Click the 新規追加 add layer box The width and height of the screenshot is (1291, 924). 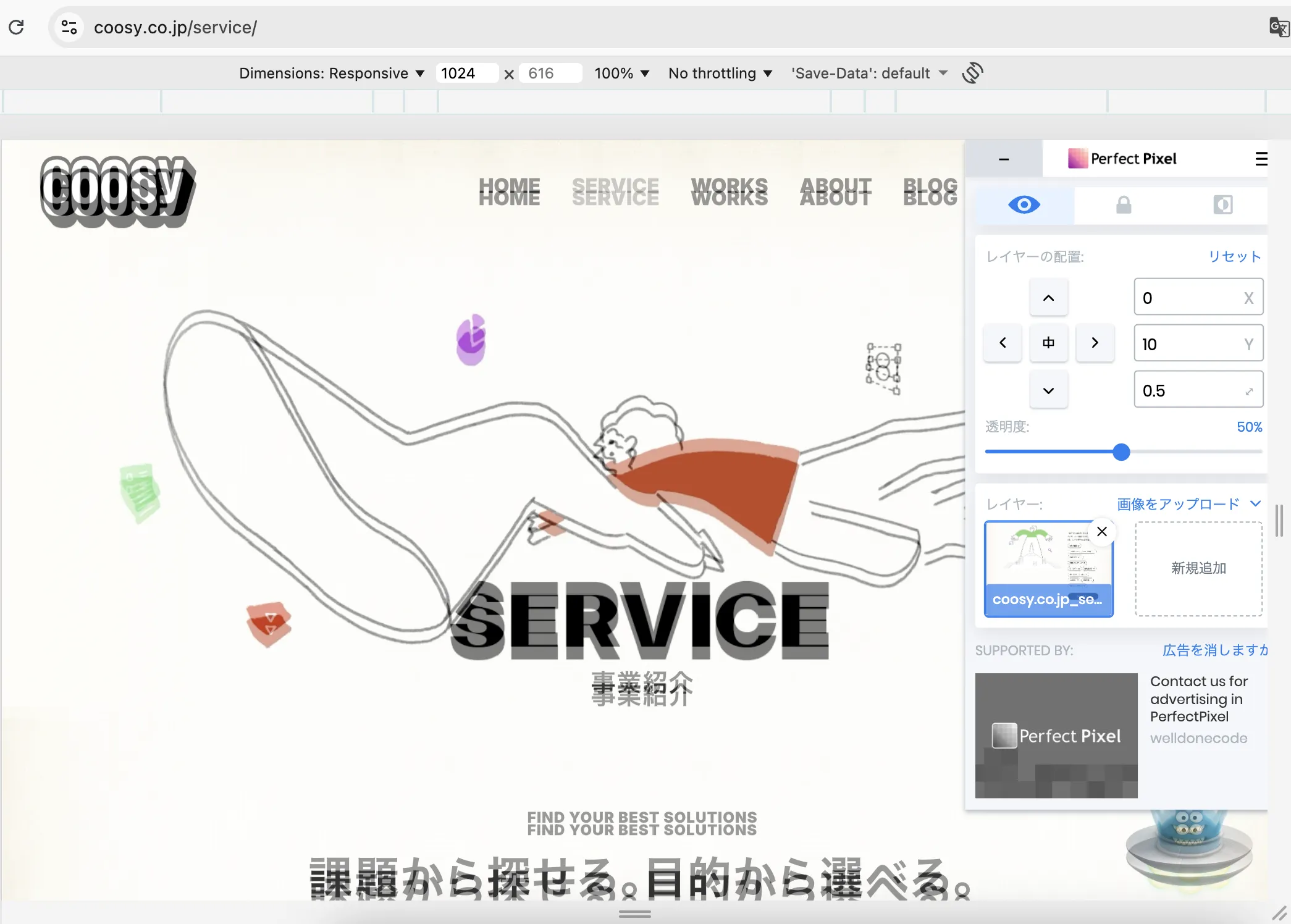pos(1198,568)
